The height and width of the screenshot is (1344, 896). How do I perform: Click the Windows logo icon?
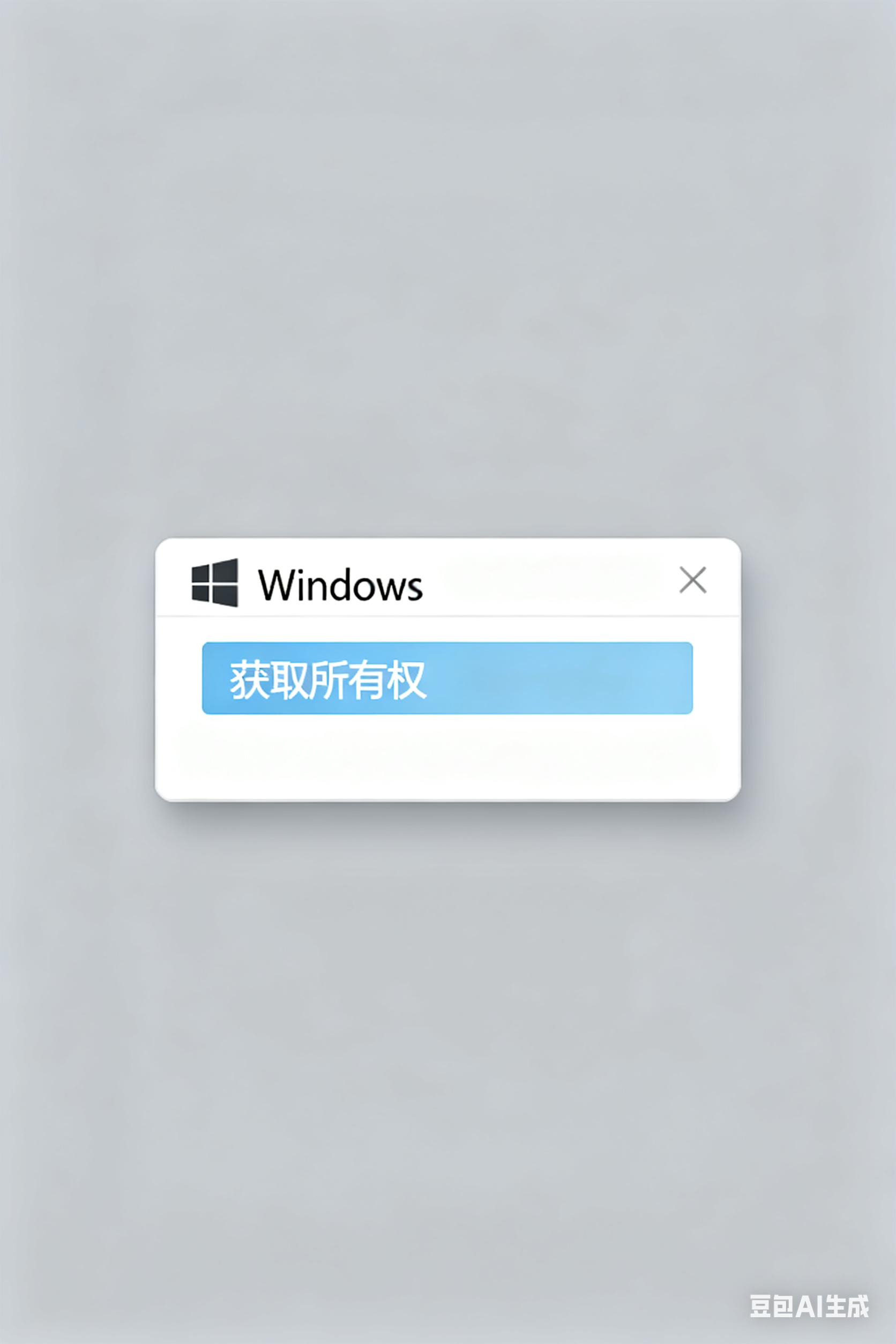215,583
